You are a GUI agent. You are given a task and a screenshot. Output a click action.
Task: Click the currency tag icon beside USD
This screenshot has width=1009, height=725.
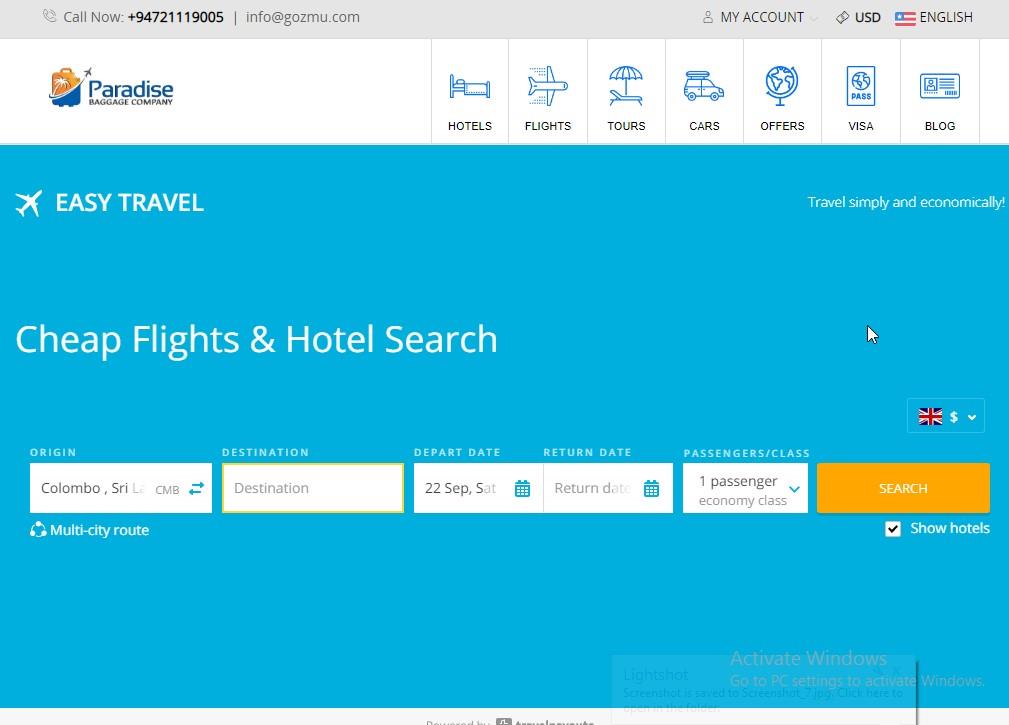click(x=842, y=17)
